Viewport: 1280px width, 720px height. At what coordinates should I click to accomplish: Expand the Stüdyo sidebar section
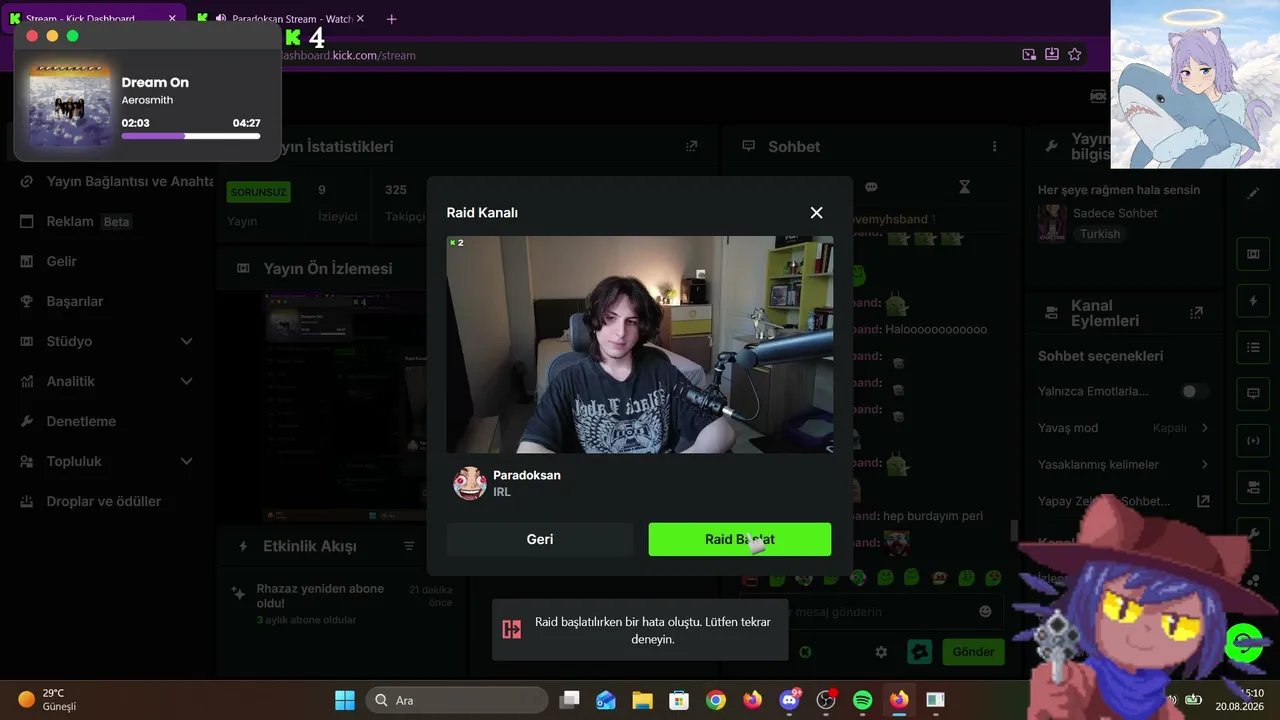(x=106, y=341)
